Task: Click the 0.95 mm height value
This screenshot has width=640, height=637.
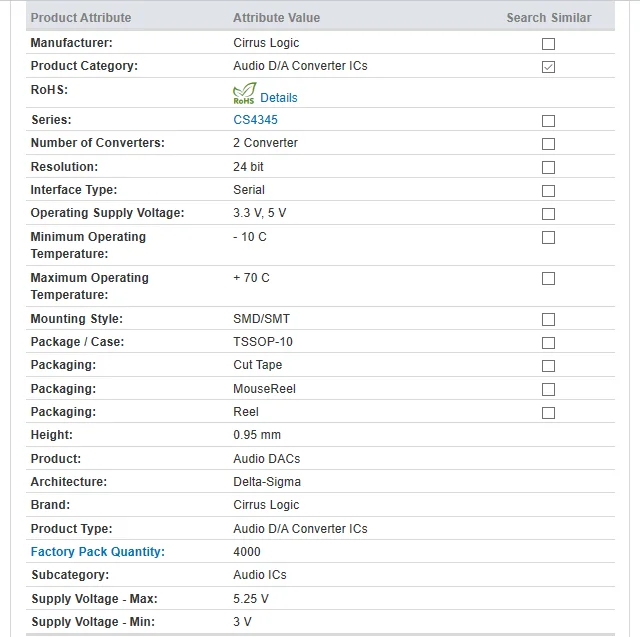Action: coord(257,435)
